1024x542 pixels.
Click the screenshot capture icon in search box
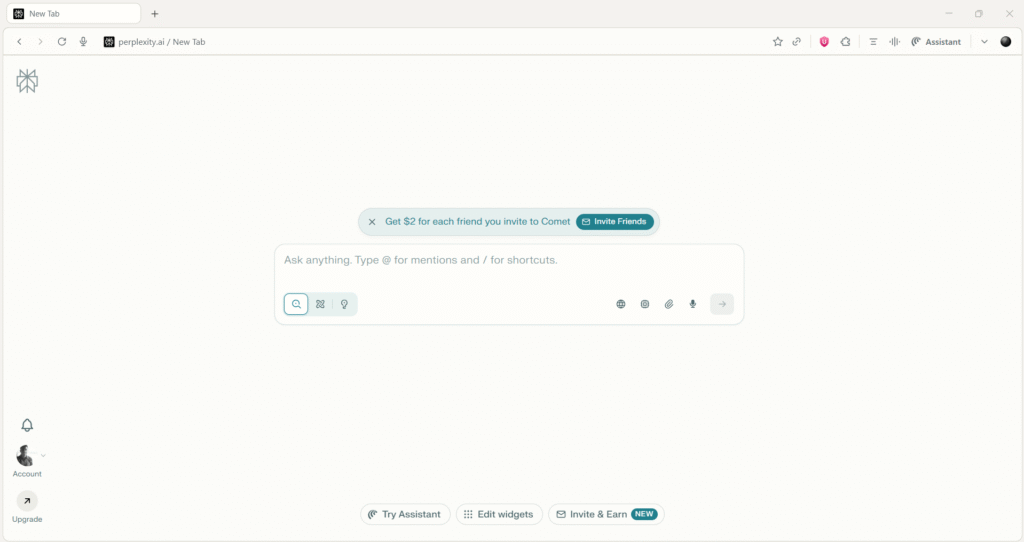pos(645,304)
